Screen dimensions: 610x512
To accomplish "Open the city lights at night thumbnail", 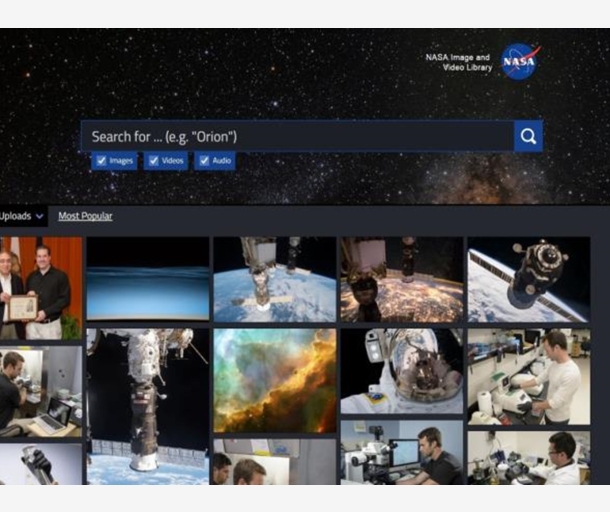I will 401,279.
